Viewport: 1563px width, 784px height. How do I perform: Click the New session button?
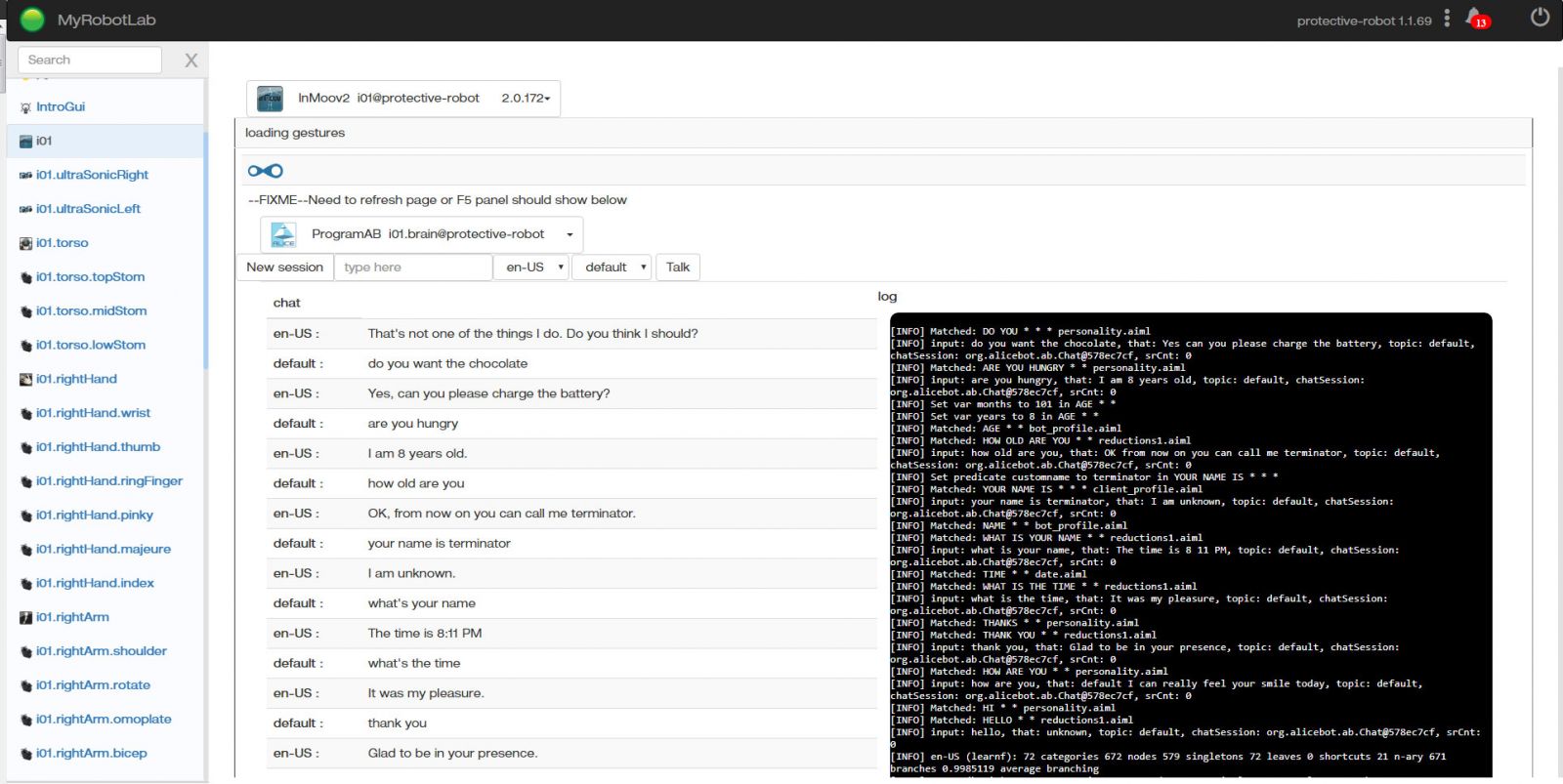[284, 268]
